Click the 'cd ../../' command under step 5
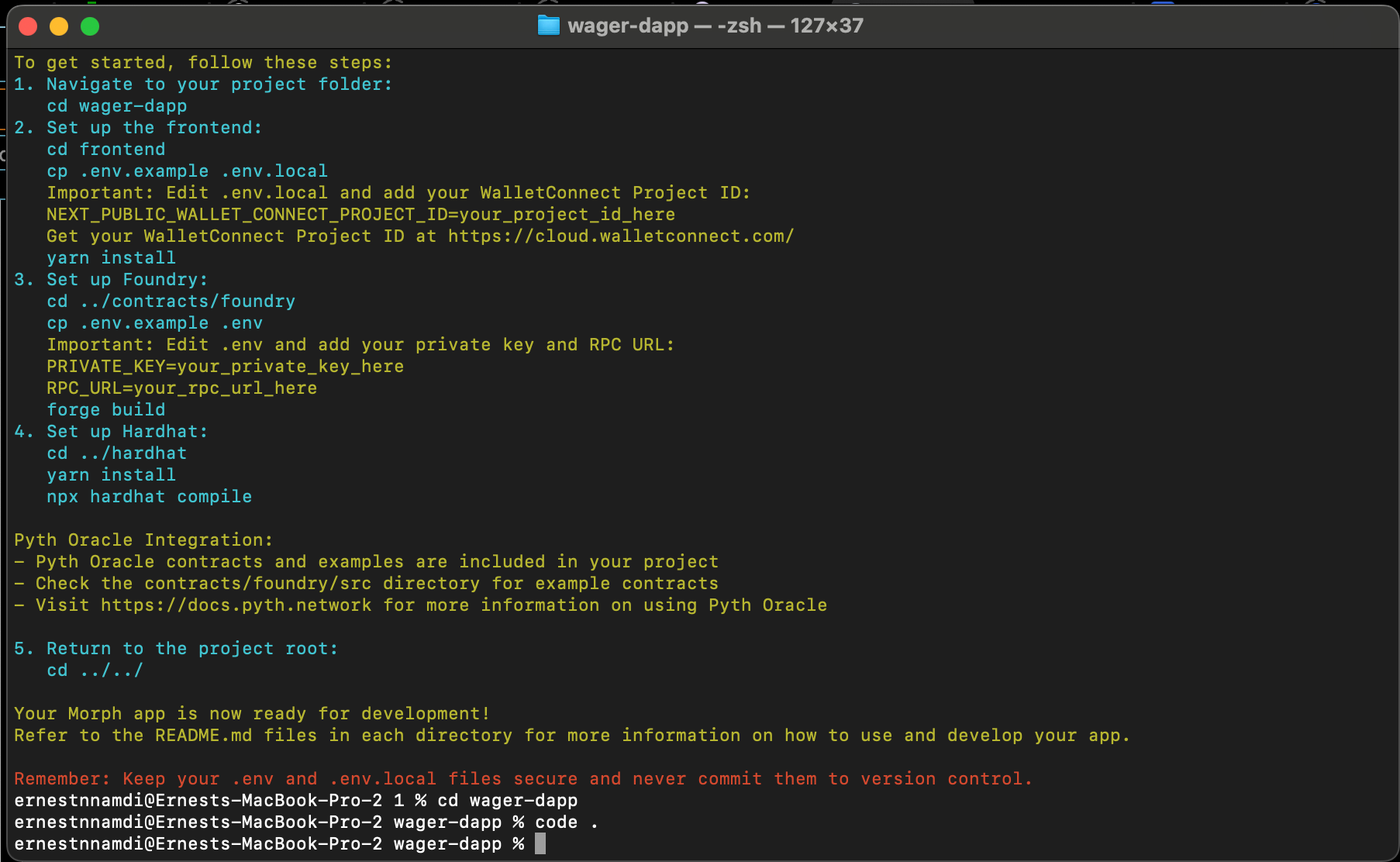The image size is (1400, 862). pyautogui.click(x=95, y=671)
